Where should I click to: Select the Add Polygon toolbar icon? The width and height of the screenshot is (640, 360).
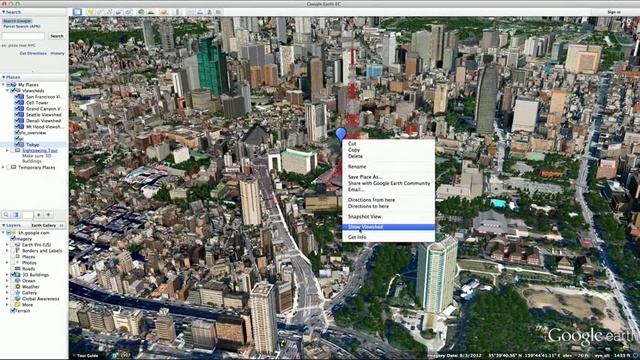(x=100, y=12)
